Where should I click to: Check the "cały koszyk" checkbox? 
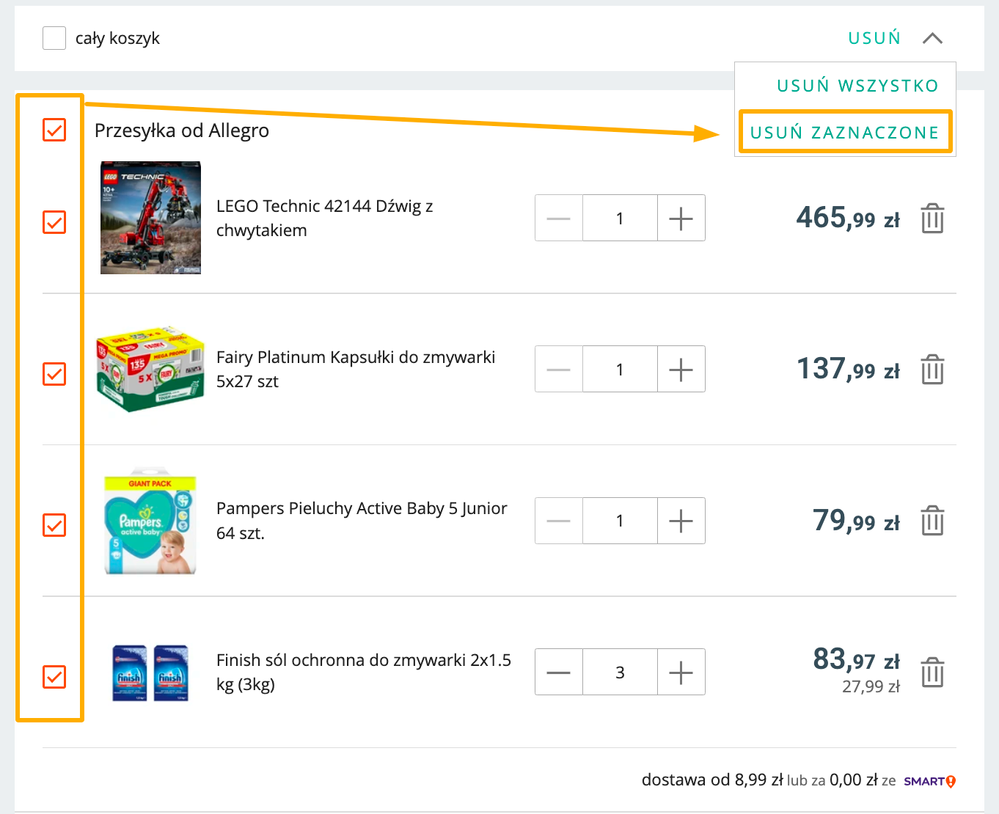coord(54,38)
